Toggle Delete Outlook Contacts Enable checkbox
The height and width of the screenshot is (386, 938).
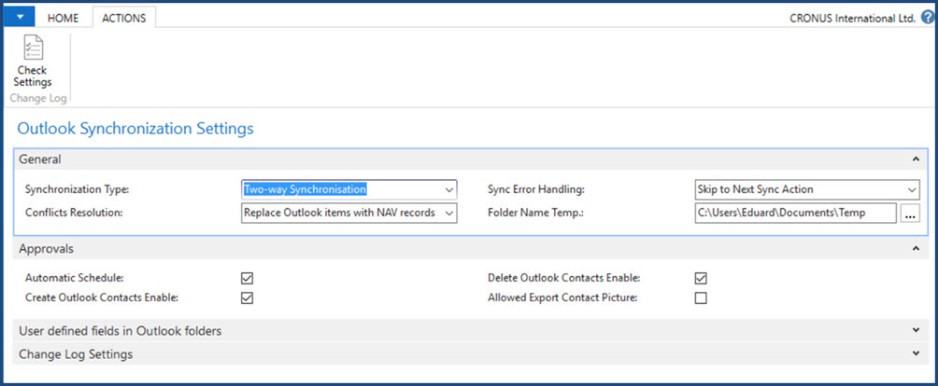pyautogui.click(x=701, y=278)
